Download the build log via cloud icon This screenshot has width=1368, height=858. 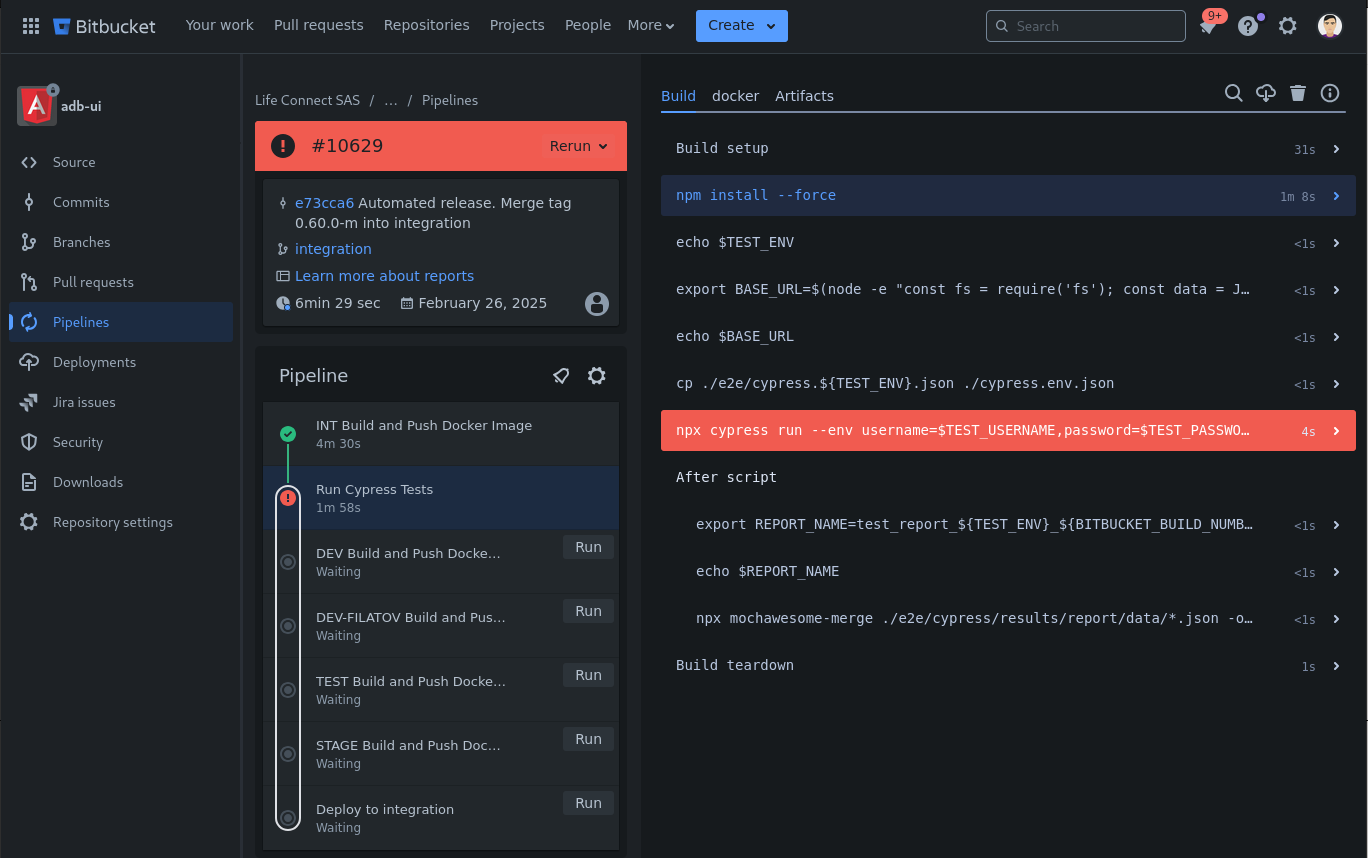click(x=1266, y=93)
